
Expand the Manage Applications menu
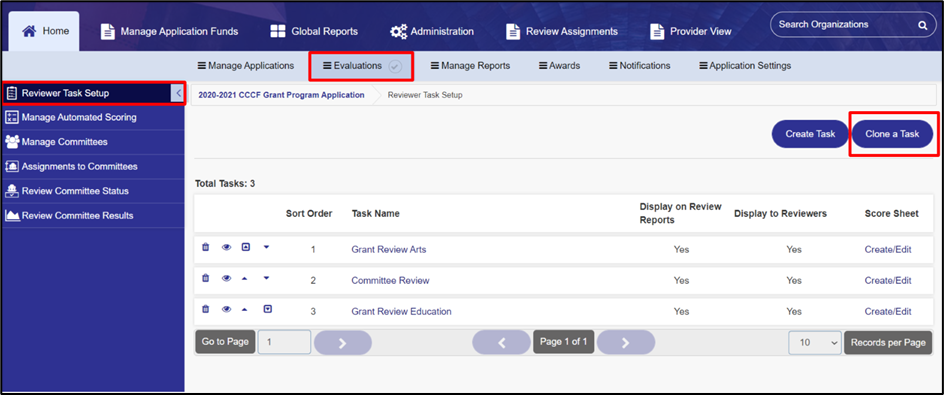coord(246,66)
